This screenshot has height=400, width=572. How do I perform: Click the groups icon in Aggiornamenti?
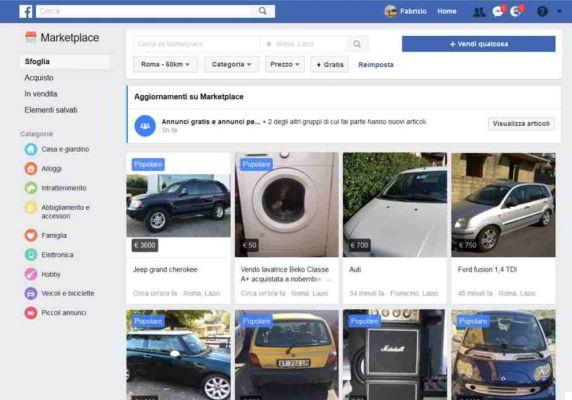145,126
